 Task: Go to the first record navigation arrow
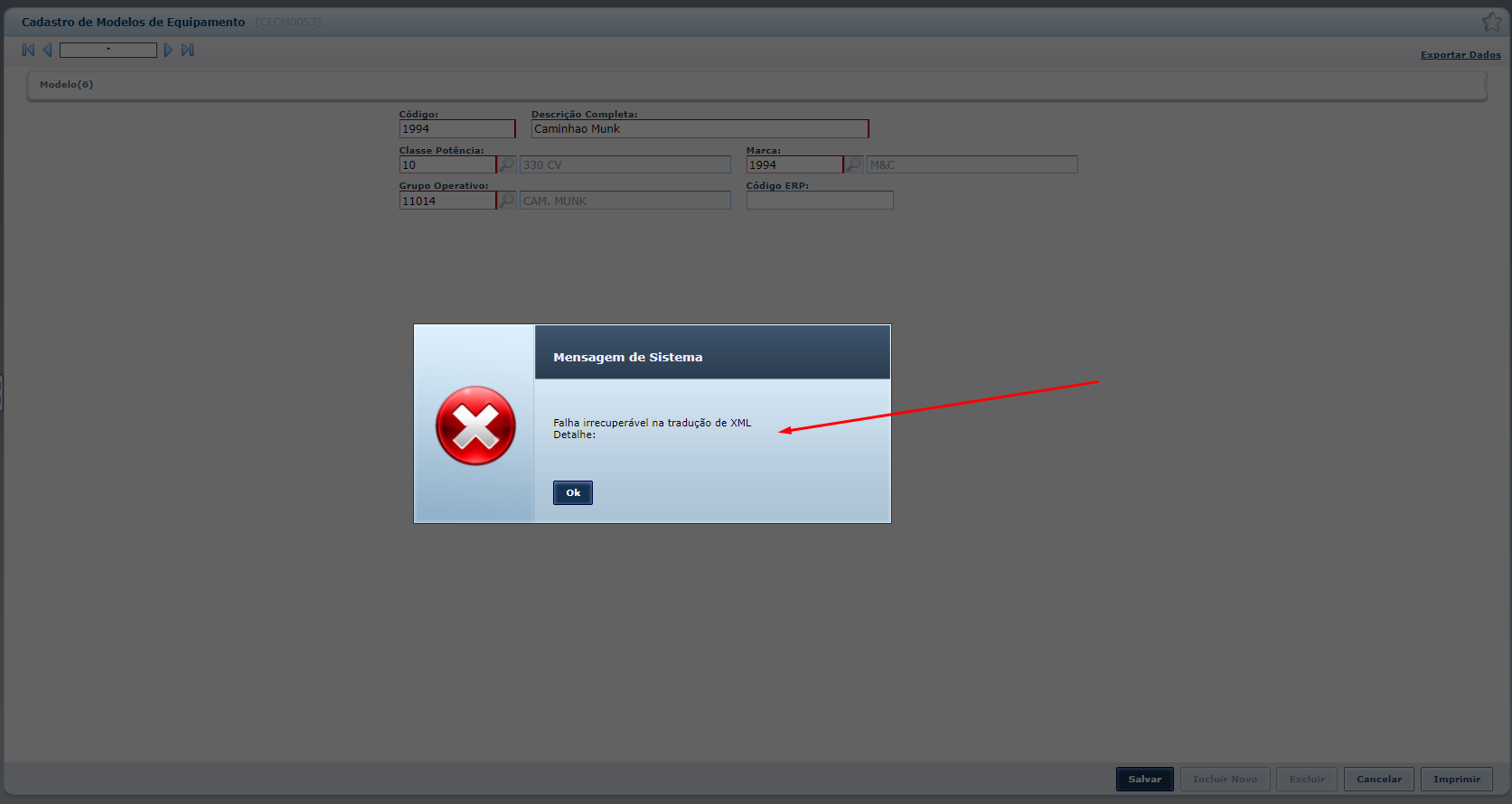click(28, 50)
